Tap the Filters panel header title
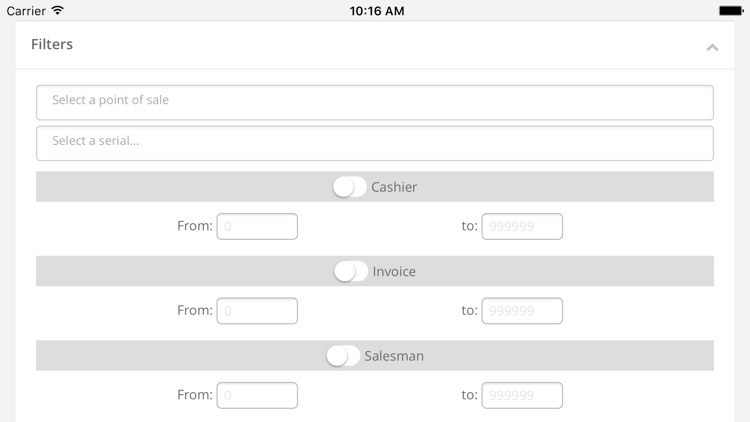 52,45
